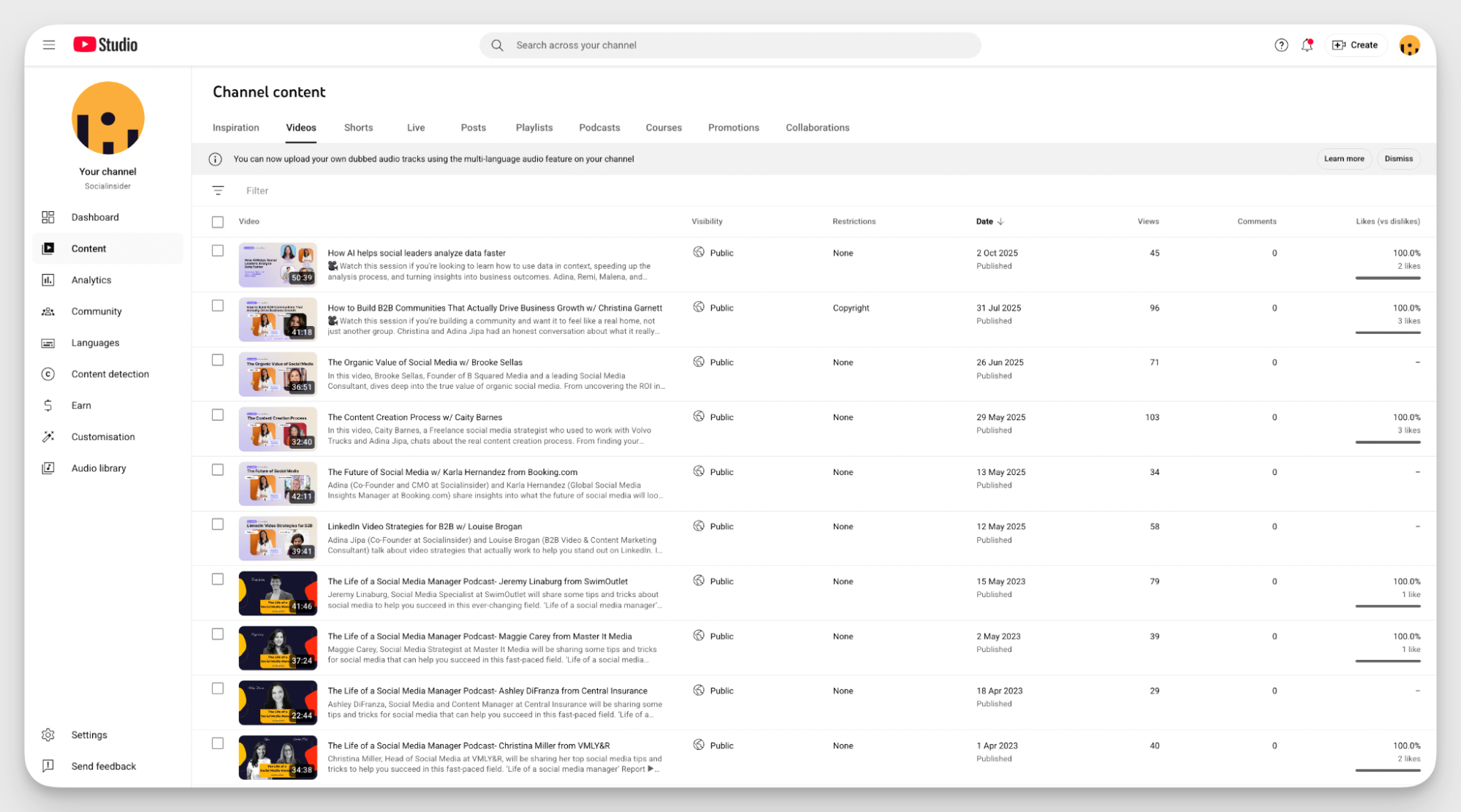Open the Playlists tab
Viewport: 1461px width, 812px height.
[534, 127]
